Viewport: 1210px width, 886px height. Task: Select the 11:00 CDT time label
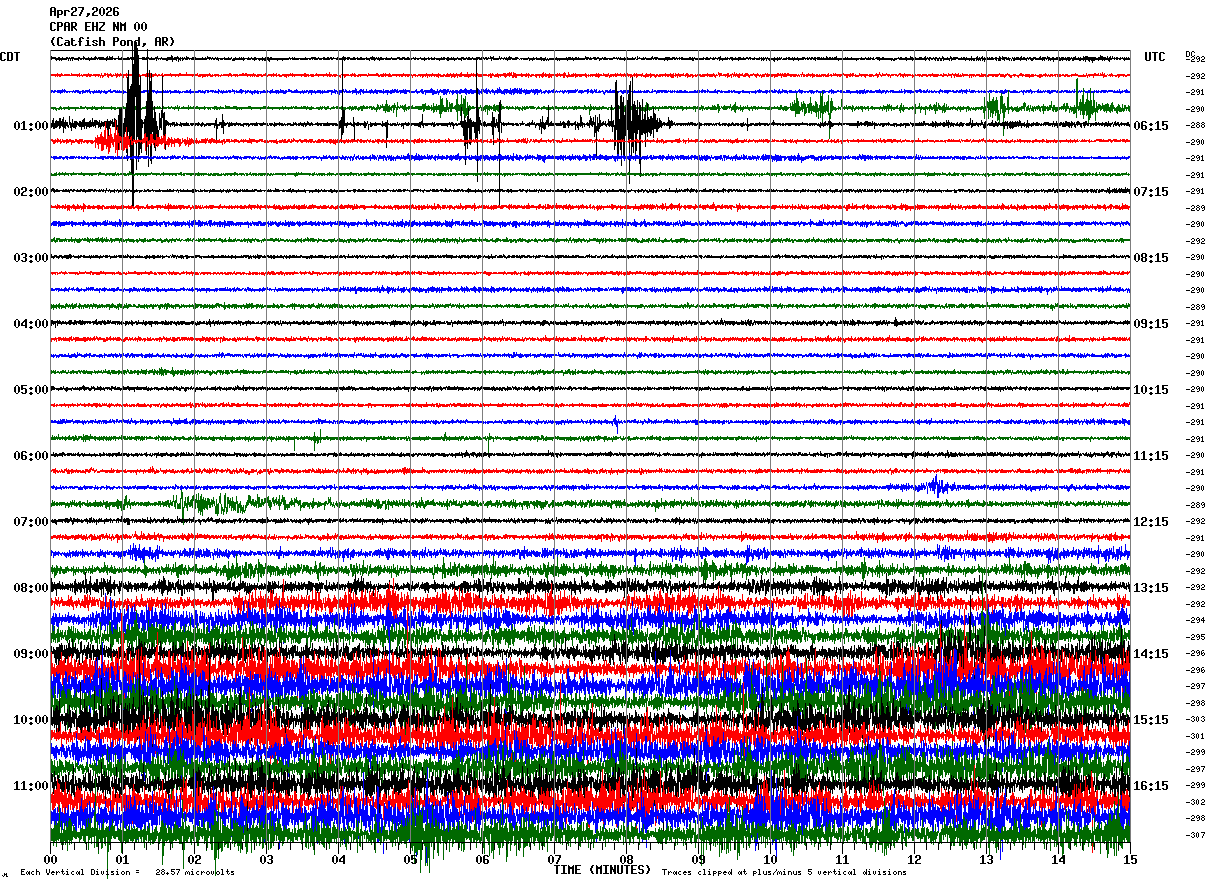[31, 786]
